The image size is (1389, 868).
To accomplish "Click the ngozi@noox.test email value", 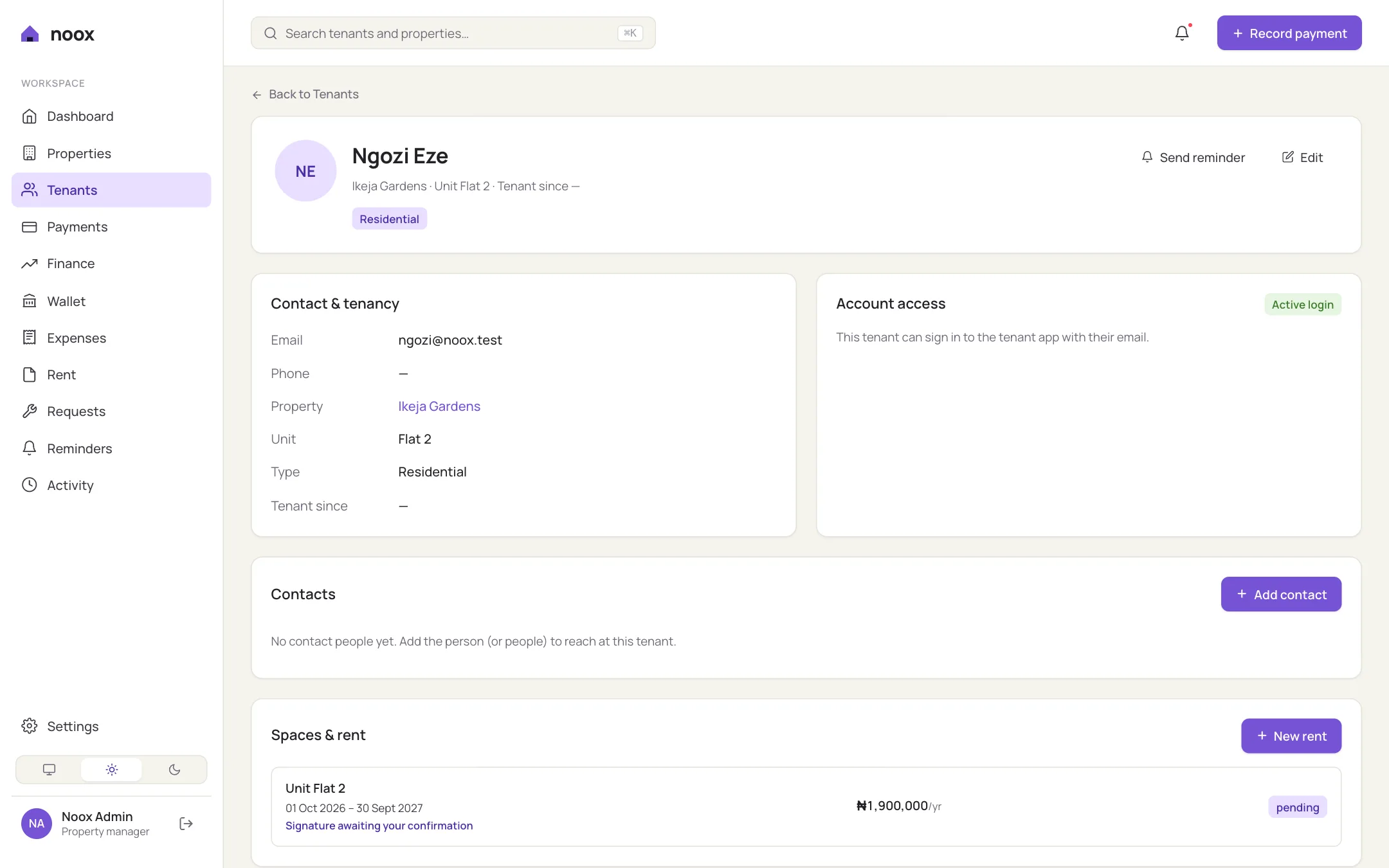I will (x=450, y=340).
